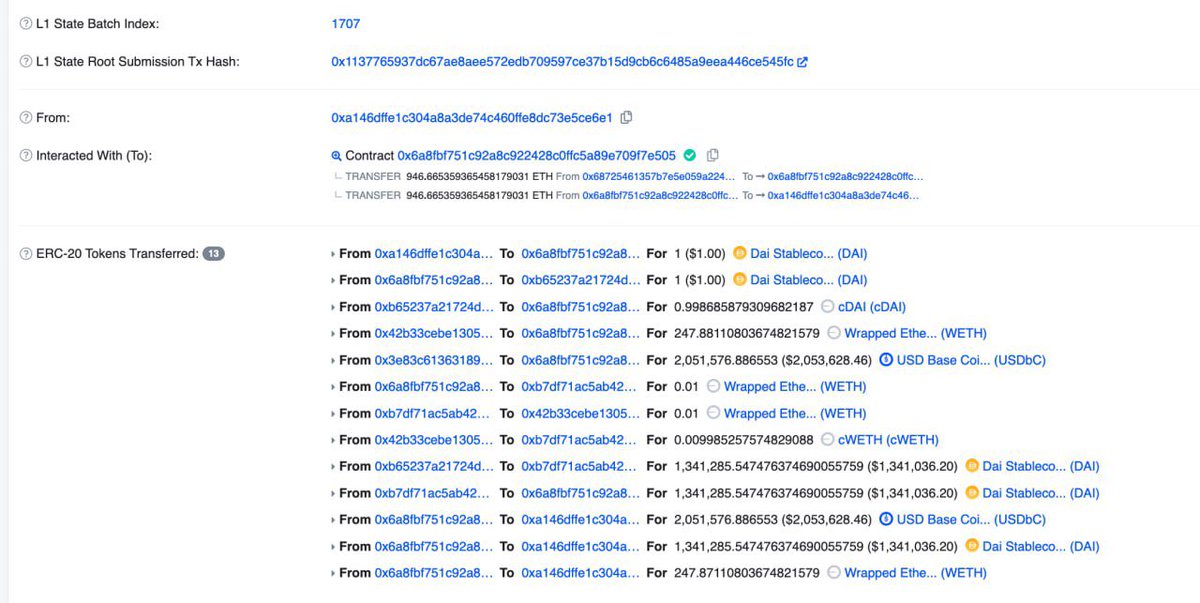Click the blue USDbC token icon
The height and width of the screenshot is (603, 1200).
[x=884, y=359]
